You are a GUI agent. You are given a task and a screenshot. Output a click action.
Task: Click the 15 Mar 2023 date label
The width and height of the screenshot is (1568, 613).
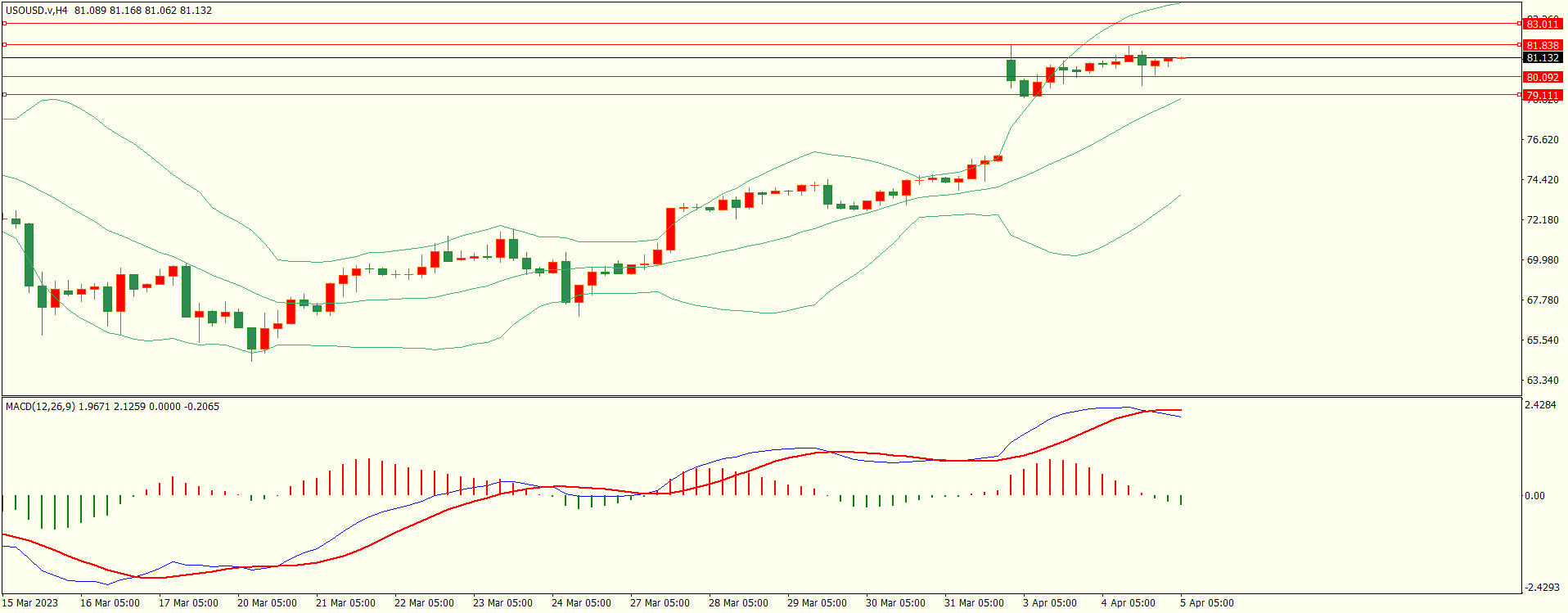pos(30,603)
